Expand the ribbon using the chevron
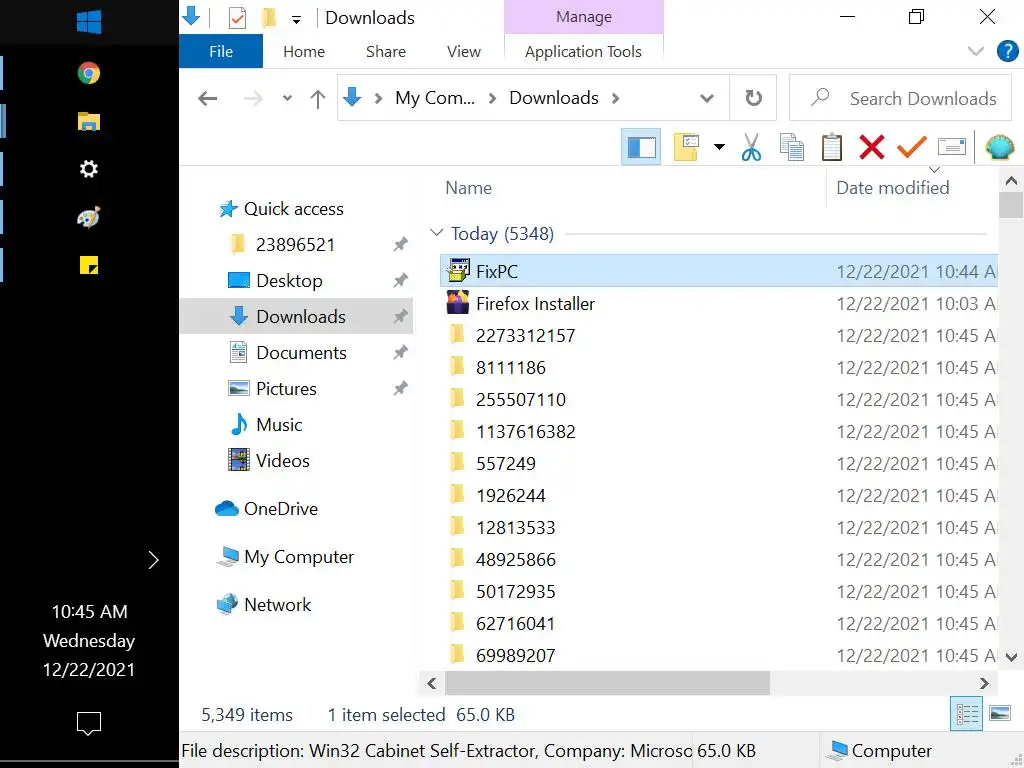Image resolution: width=1024 pixels, height=768 pixels. (x=975, y=51)
